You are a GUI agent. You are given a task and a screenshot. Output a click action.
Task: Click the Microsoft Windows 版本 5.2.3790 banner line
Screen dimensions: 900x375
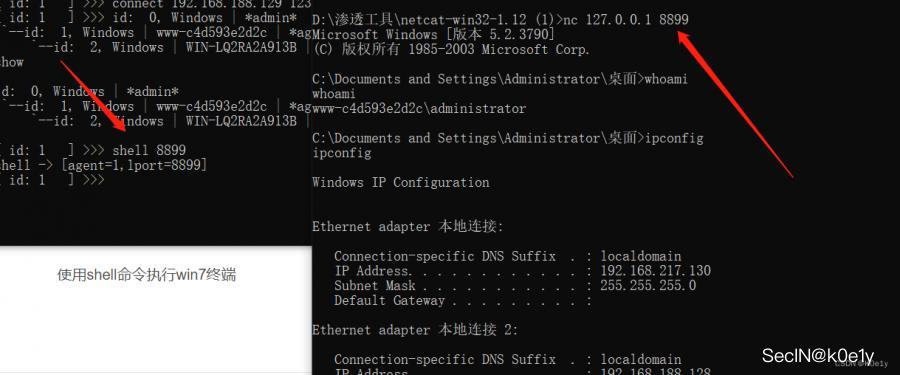coord(433,34)
